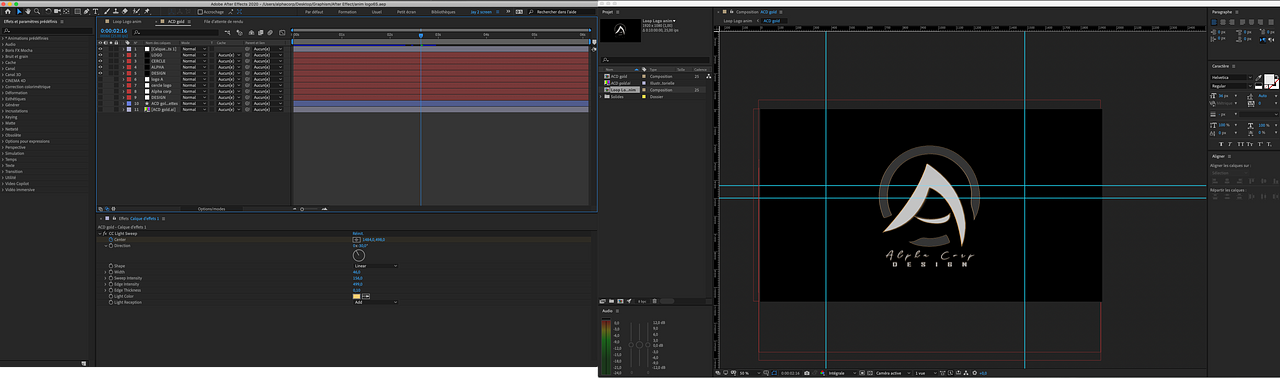This screenshot has width=1280, height=378.
Task: Select the Puppet pin tool
Action: tap(147, 12)
